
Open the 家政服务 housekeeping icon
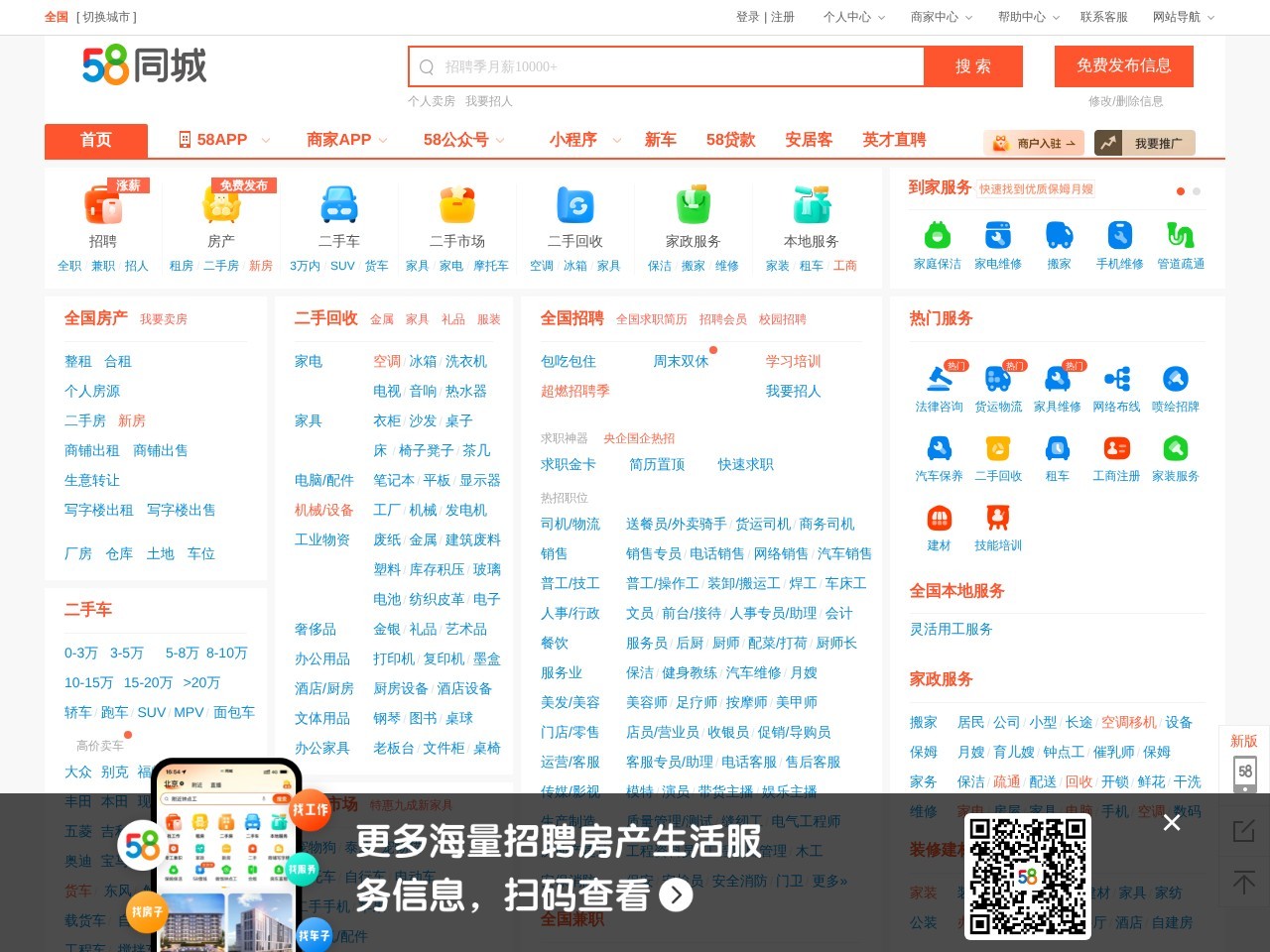tap(694, 204)
